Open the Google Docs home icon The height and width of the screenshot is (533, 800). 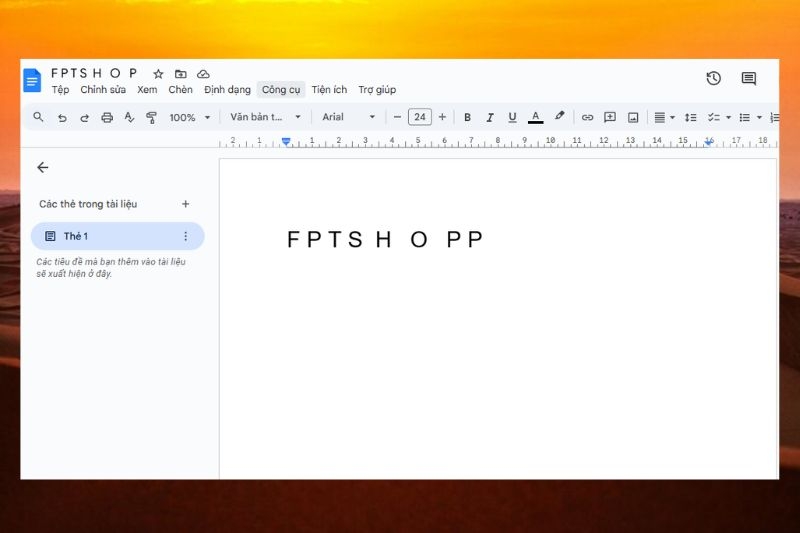coord(32,81)
